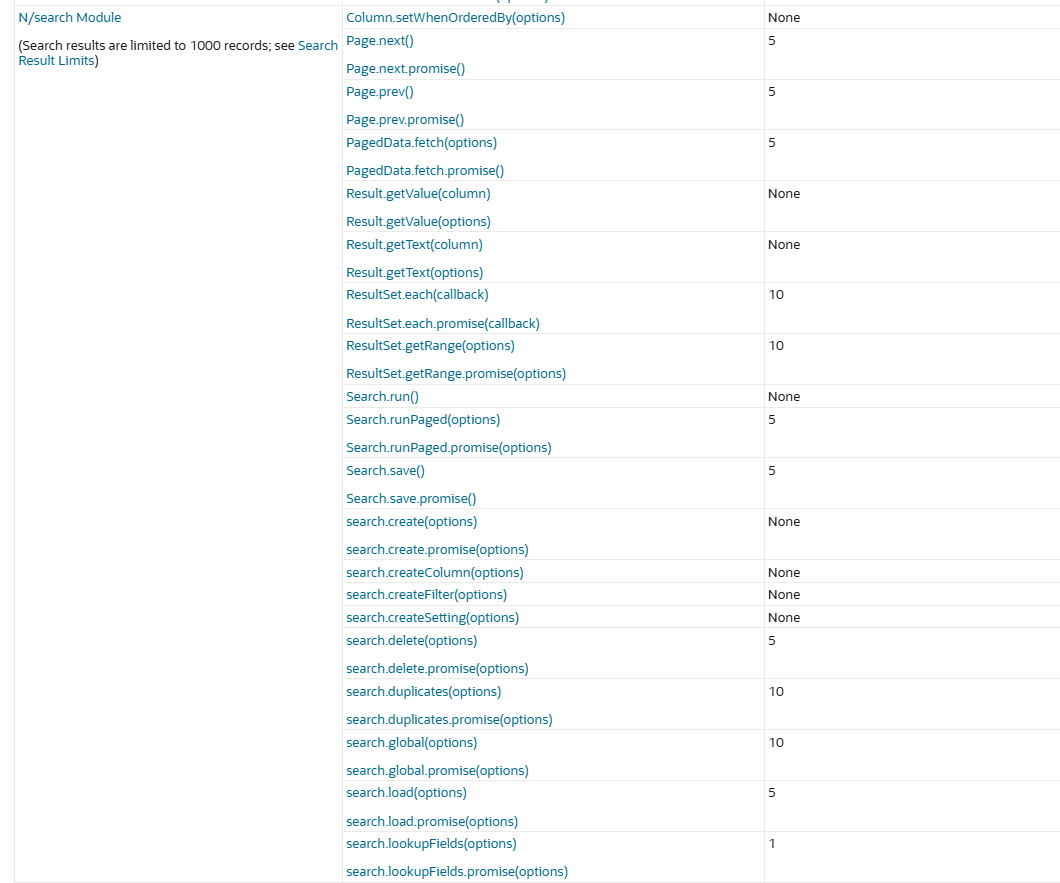Click Column.setWhenOrderedBy(options) link

pos(455,18)
